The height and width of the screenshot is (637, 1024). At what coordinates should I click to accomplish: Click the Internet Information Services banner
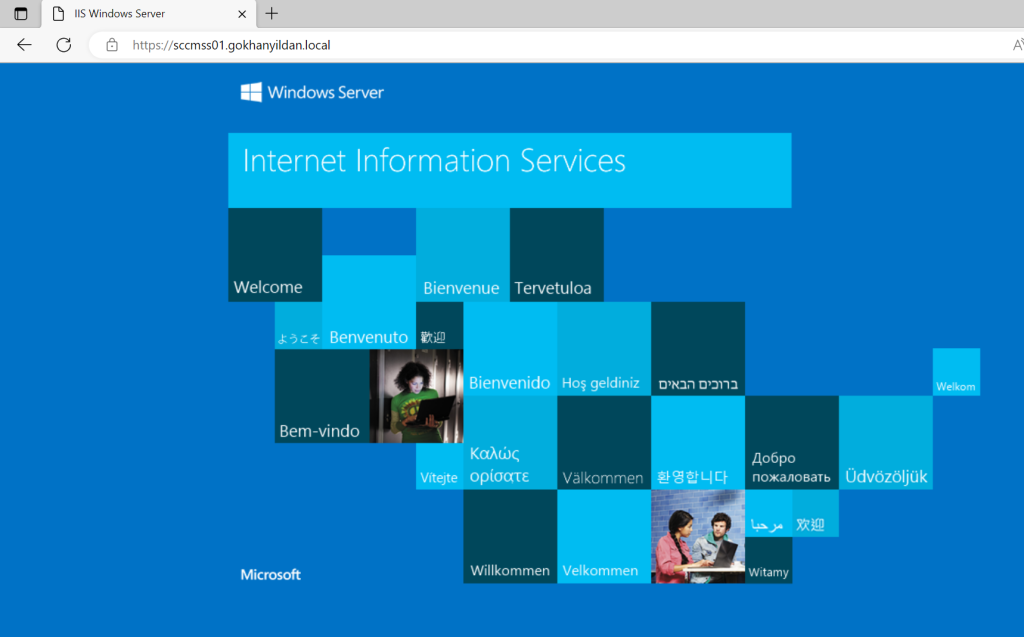[x=509, y=171]
